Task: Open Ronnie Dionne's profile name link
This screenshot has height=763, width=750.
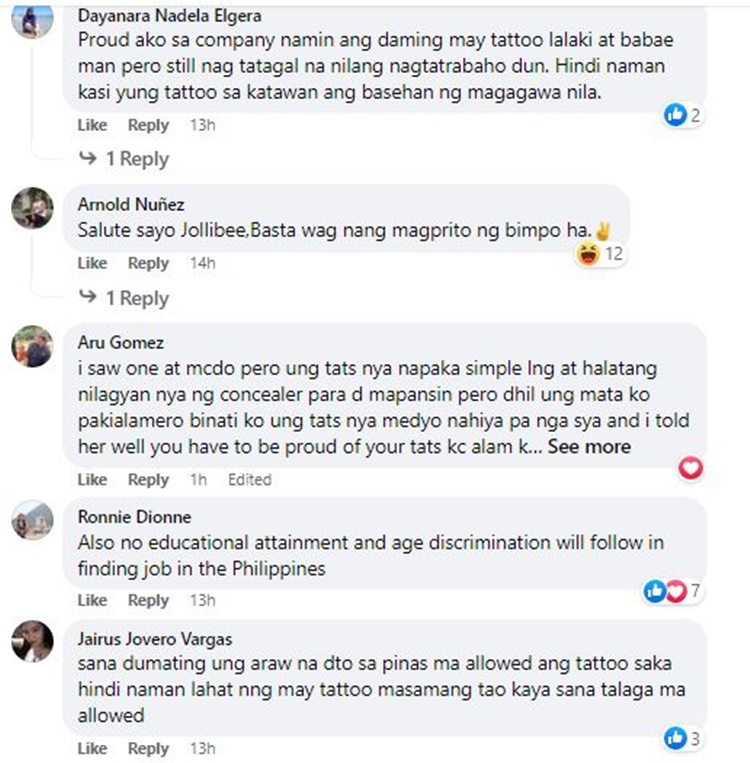Action: coord(134,517)
